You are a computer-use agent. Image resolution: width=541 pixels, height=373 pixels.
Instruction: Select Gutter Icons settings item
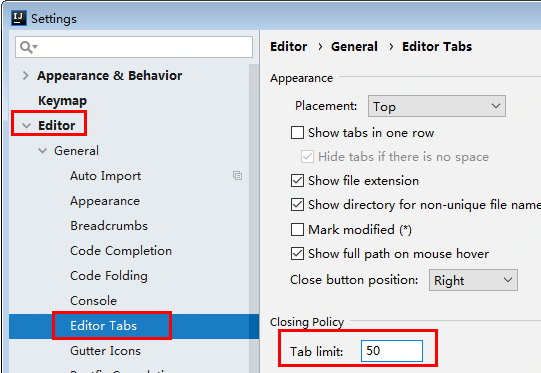(105, 351)
